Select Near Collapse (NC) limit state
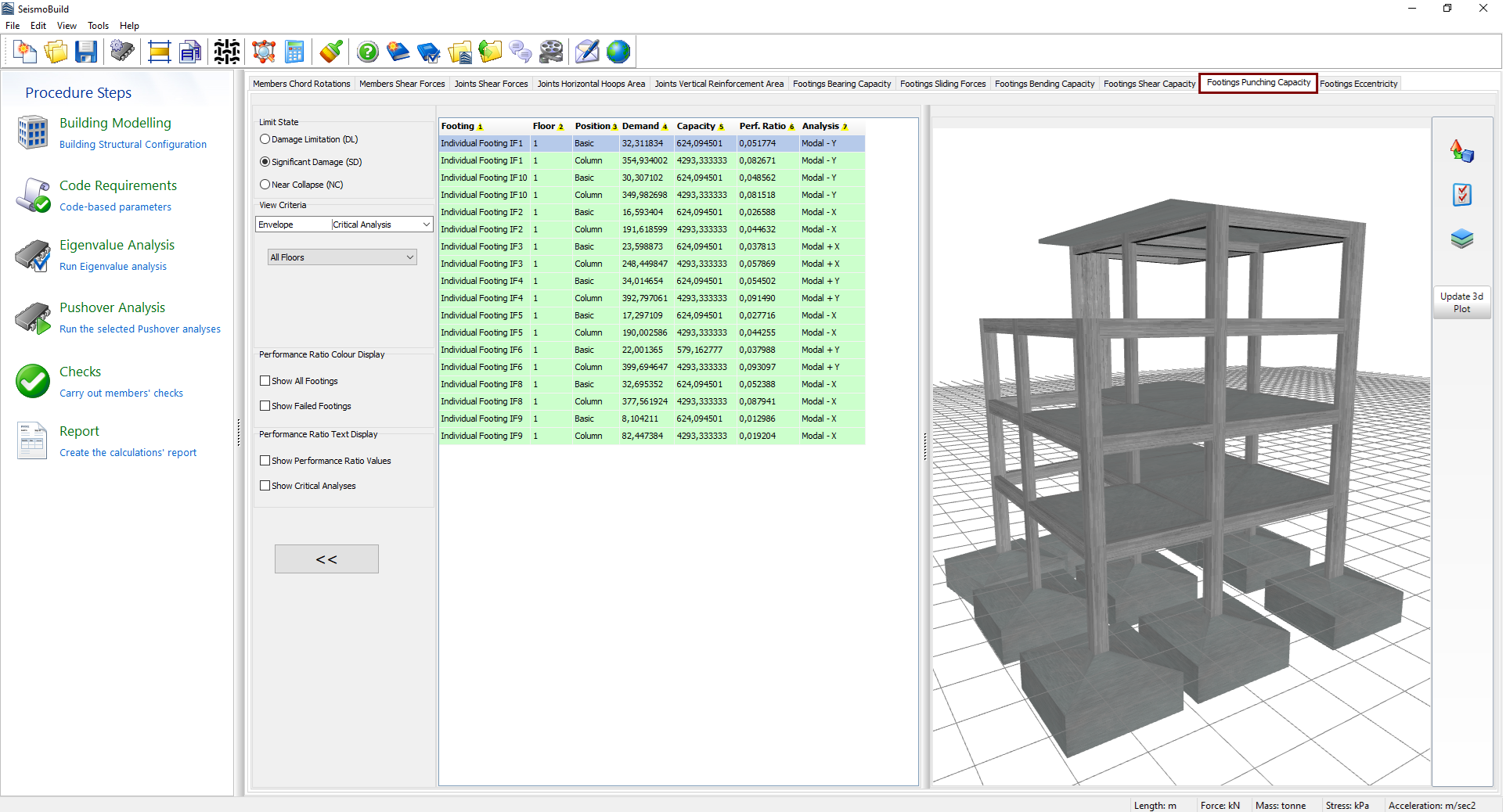 click(265, 185)
